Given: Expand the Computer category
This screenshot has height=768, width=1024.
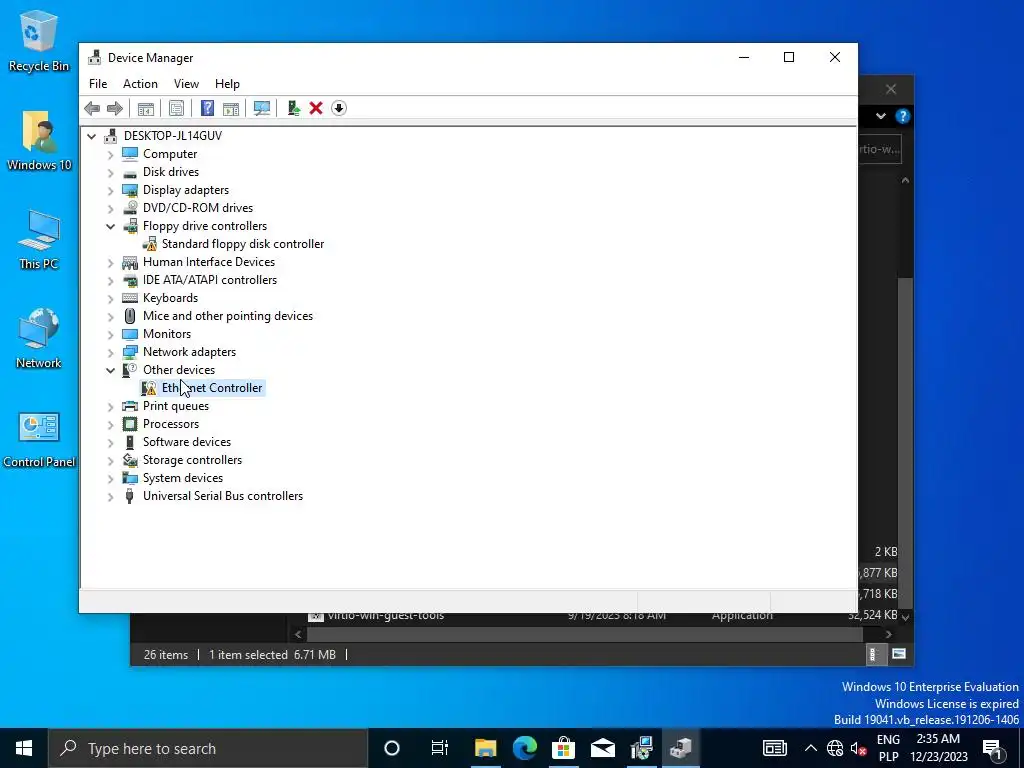Looking at the screenshot, I should point(110,155).
